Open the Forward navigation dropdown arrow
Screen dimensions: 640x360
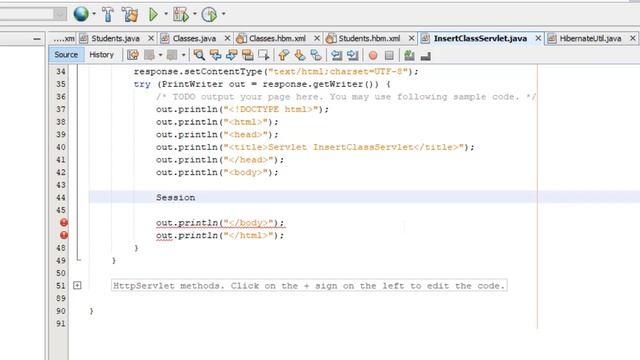[x=184, y=55]
